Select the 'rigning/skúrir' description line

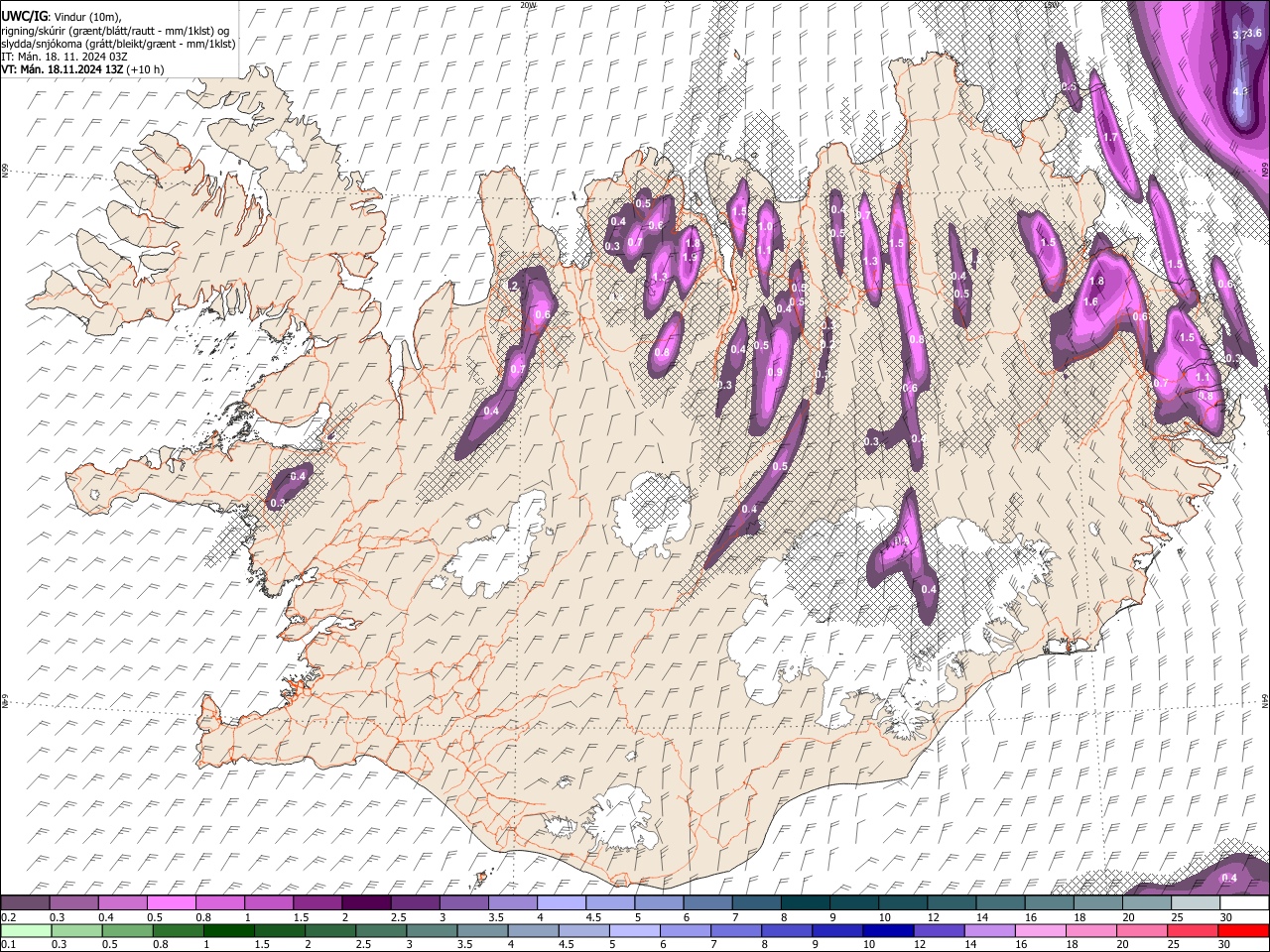(x=116, y=31)
